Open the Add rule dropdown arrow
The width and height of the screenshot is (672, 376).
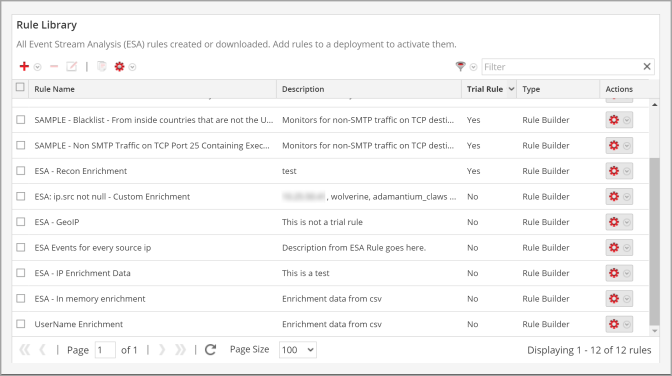(x=38, y=67)
